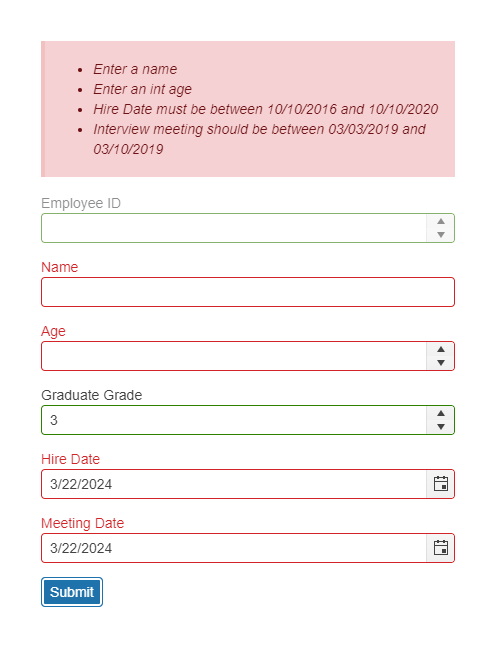Click the Meeting Date label
Screen dimensions: 495x648
(x=83, y=523)
